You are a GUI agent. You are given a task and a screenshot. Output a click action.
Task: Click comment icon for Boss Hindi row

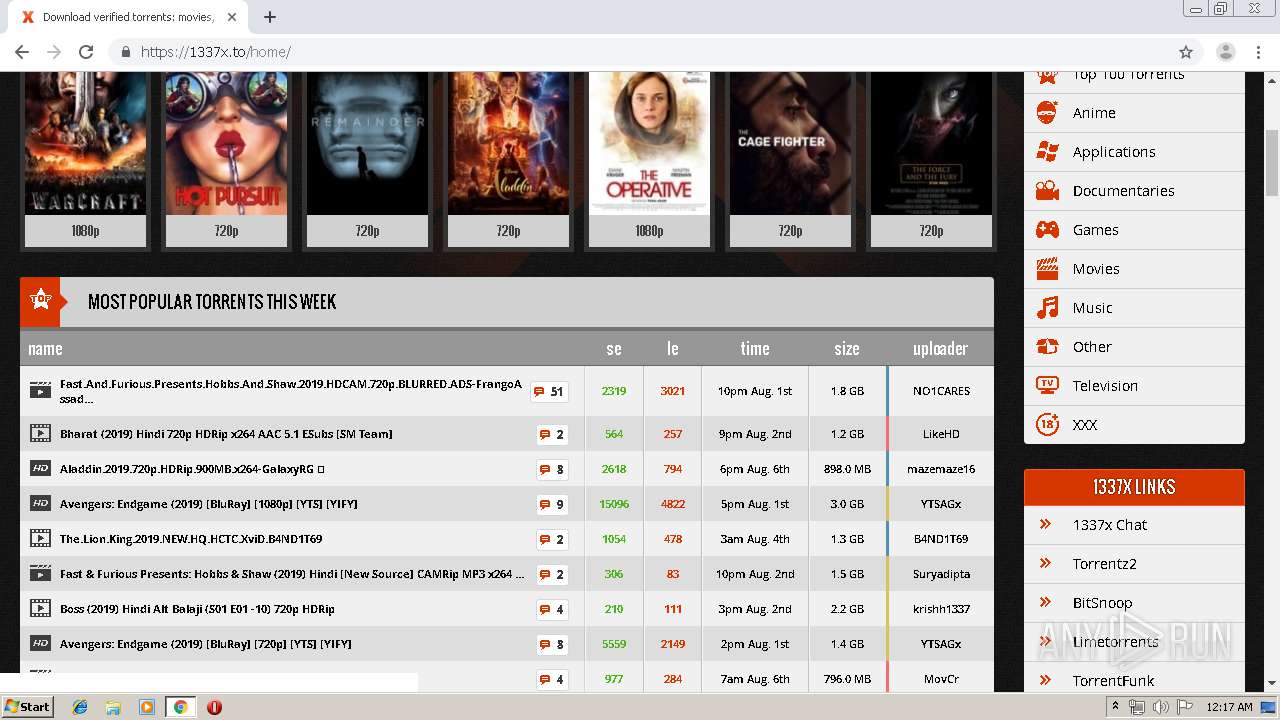click(x=545, y=610)
